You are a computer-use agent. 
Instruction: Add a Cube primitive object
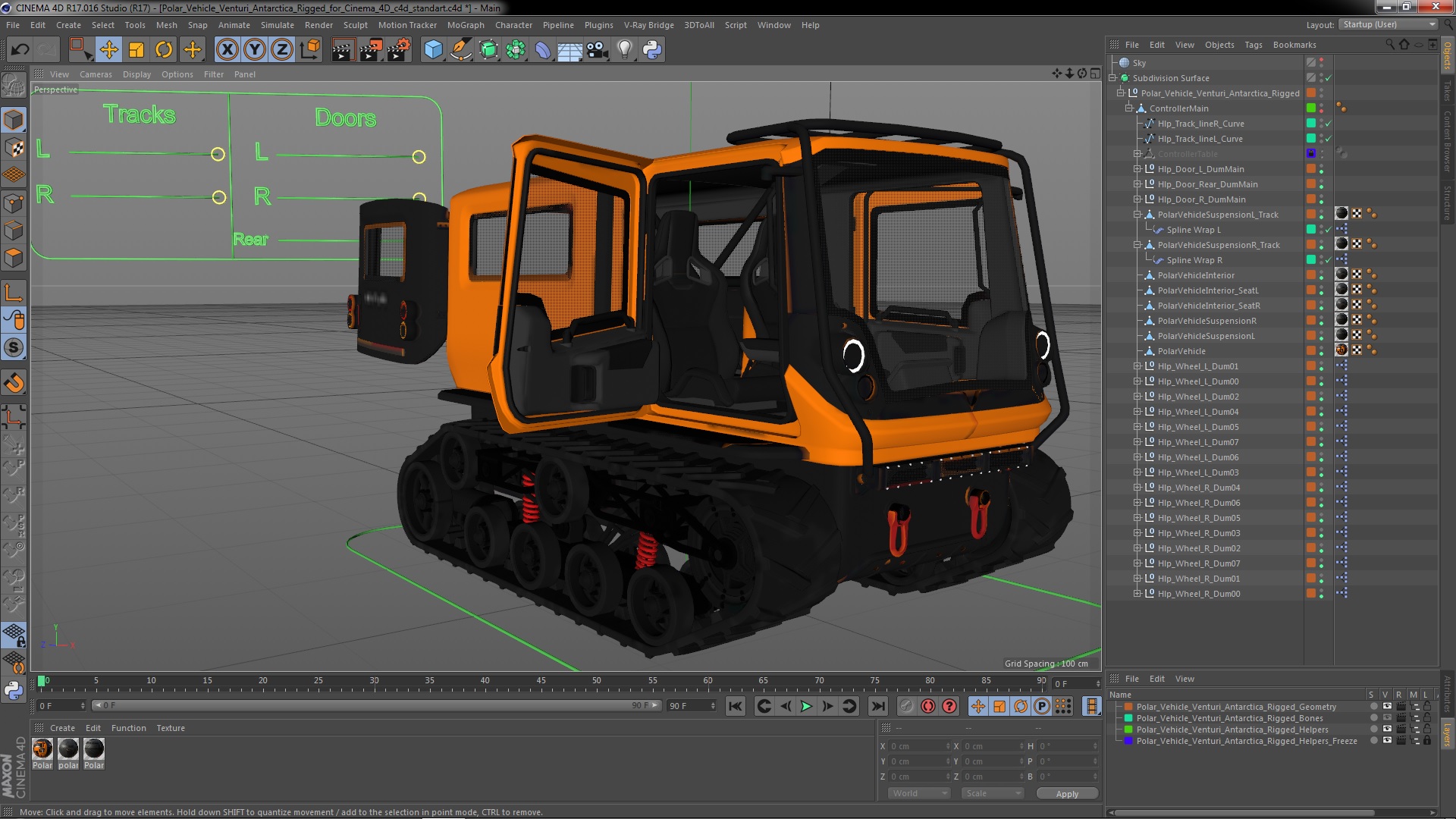click(433, 50)
